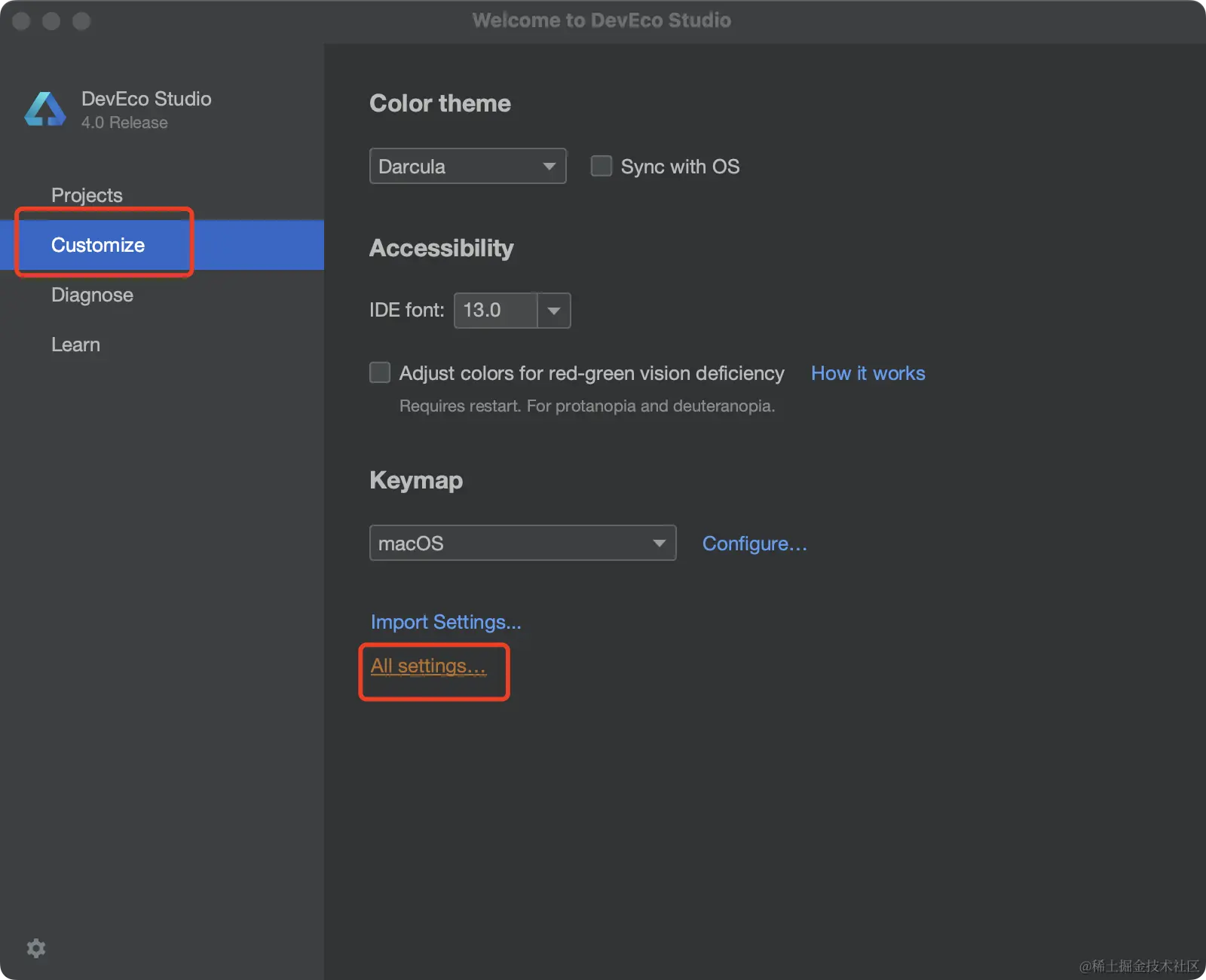Click the minimize window button

(51, 21)
